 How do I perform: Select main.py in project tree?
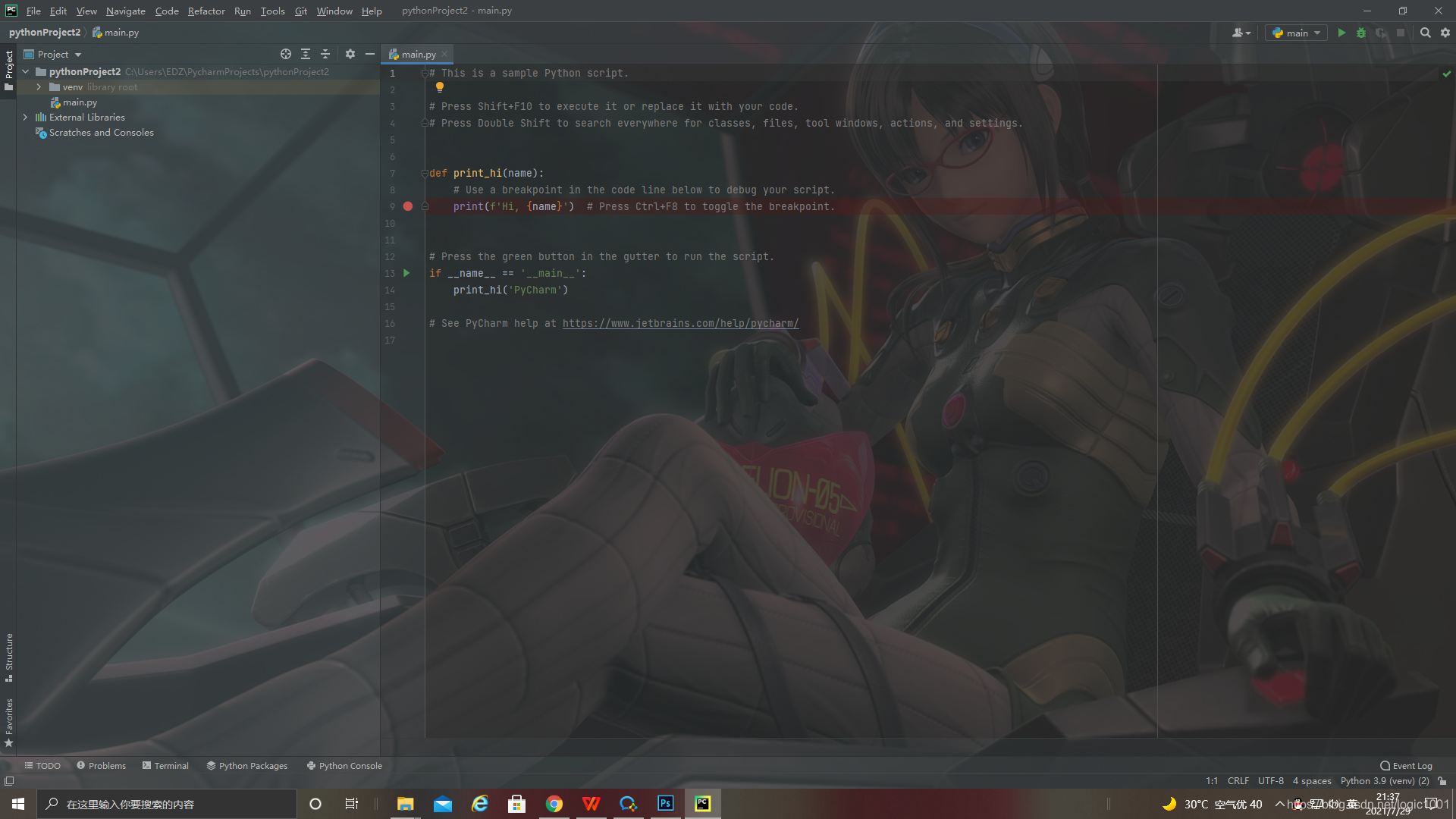80,102
